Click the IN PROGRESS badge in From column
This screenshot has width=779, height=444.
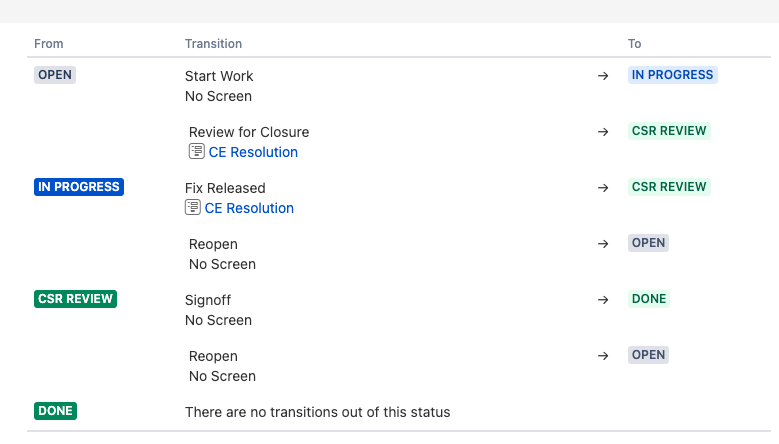[79, 187]
